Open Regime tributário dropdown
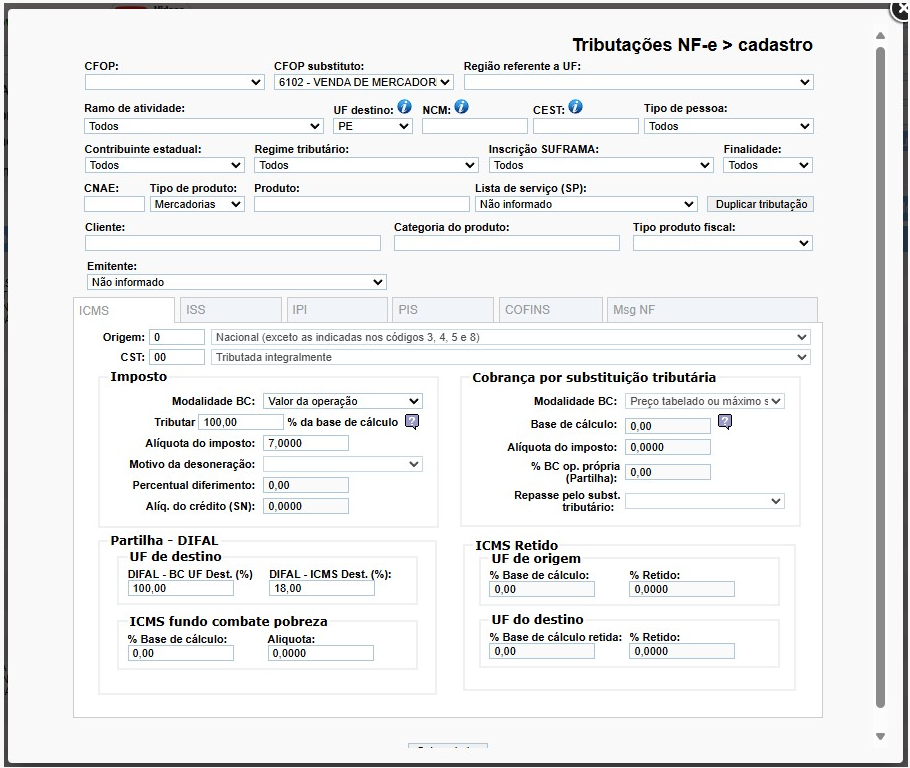The image size is (910, 768). click(366, 165)
